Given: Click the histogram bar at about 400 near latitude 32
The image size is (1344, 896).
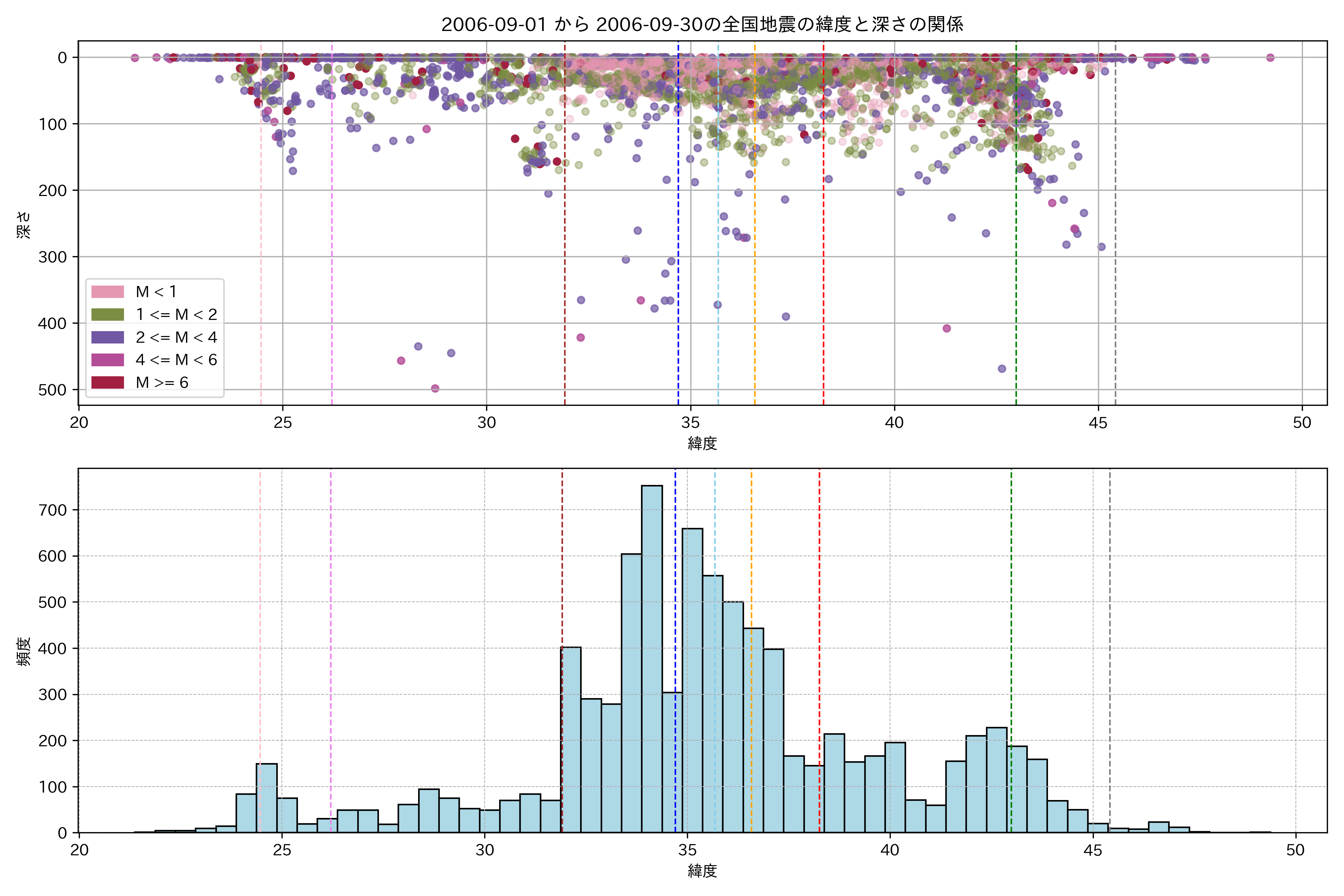Looking at the screenshot, I should pos(571,740).
